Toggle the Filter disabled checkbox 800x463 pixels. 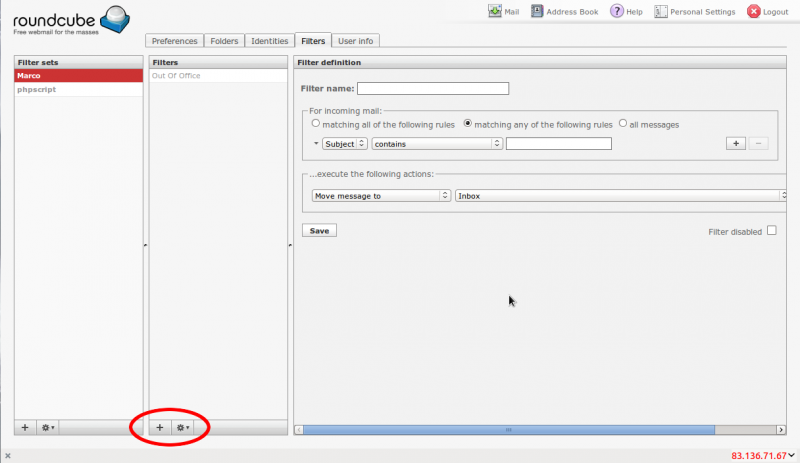(771, 230)
